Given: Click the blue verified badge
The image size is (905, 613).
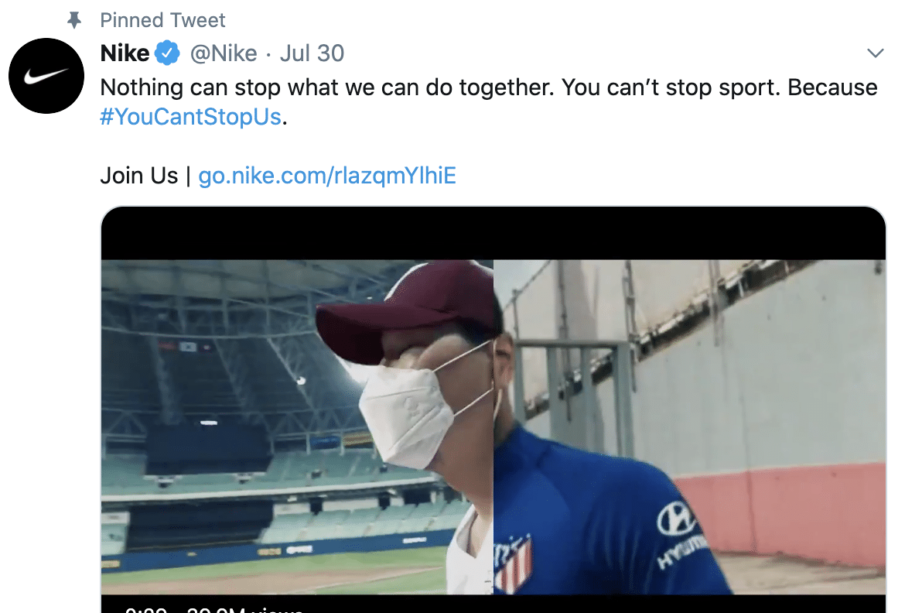Looking at the screenshot, I should [167, 54].
